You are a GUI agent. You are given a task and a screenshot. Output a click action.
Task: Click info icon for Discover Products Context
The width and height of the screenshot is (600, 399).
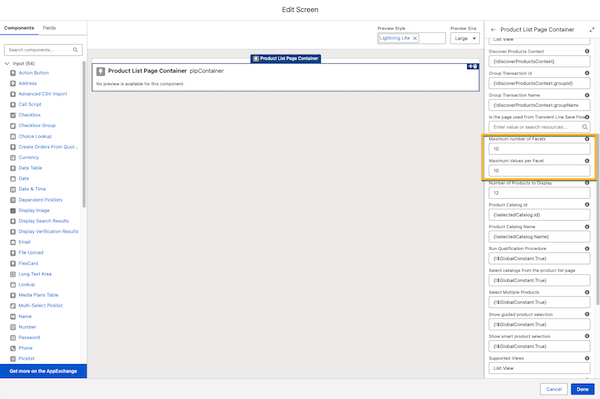[x=587, y=51]
